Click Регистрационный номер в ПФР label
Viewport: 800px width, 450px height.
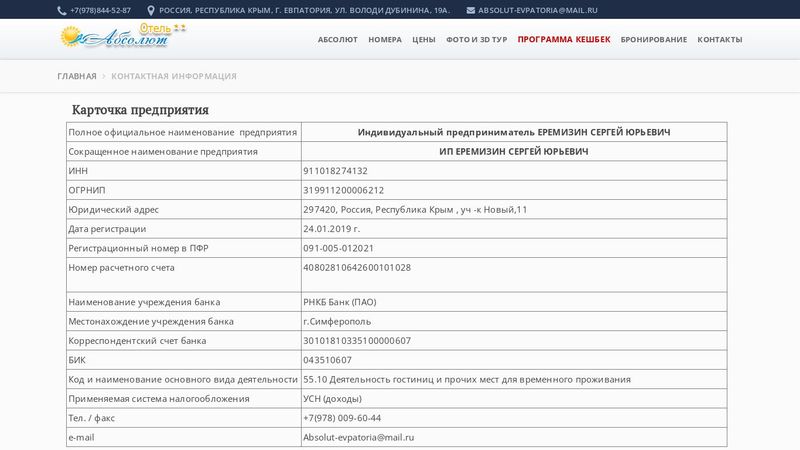pyautogui.click(x=138, y=248)
